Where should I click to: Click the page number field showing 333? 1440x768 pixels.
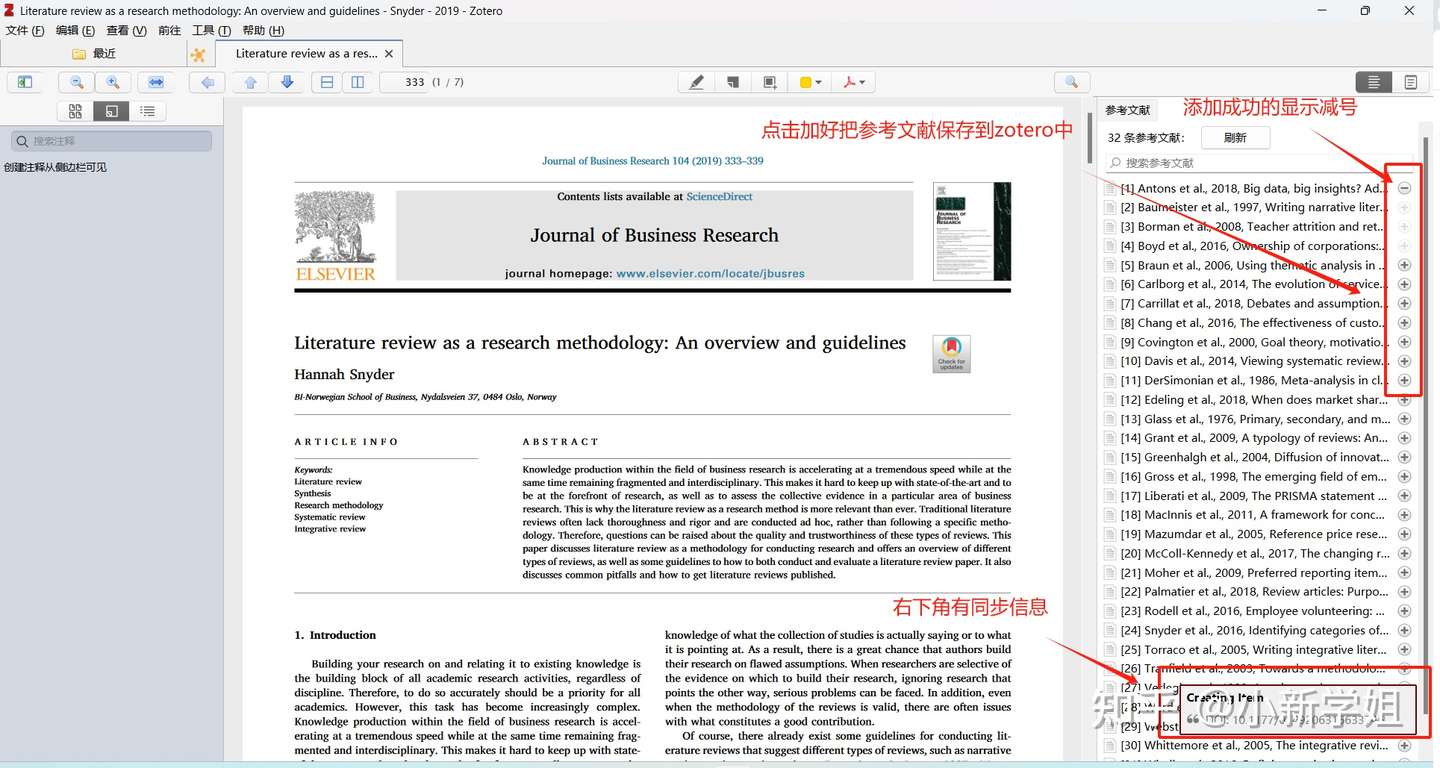pyautogui.click(x=404, y=82)
